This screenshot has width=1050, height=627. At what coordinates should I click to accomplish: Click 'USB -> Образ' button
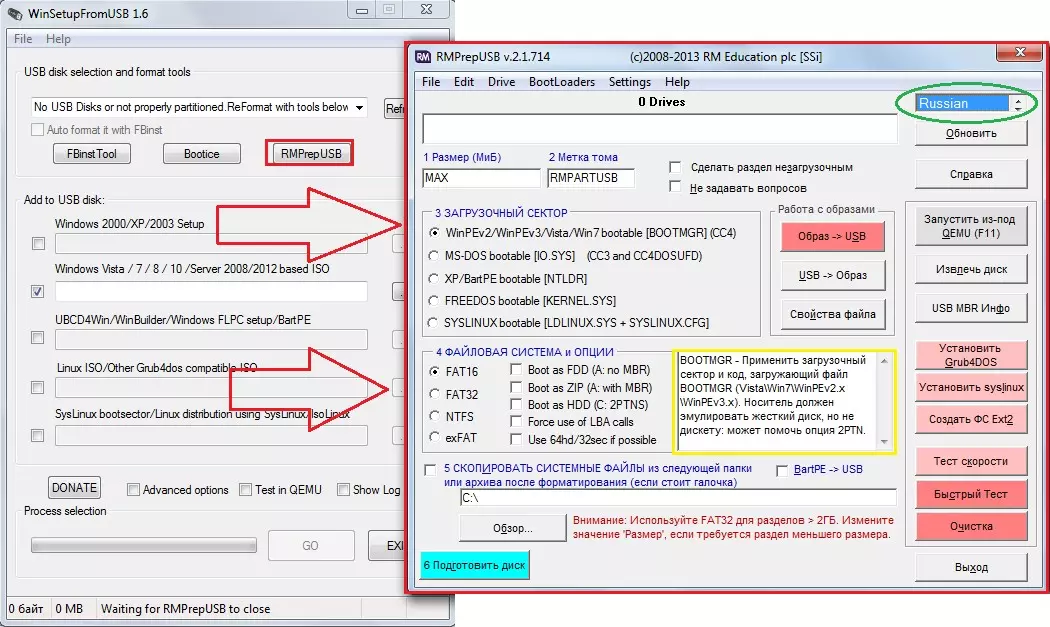pyautogui.click(x=832, y=275)
